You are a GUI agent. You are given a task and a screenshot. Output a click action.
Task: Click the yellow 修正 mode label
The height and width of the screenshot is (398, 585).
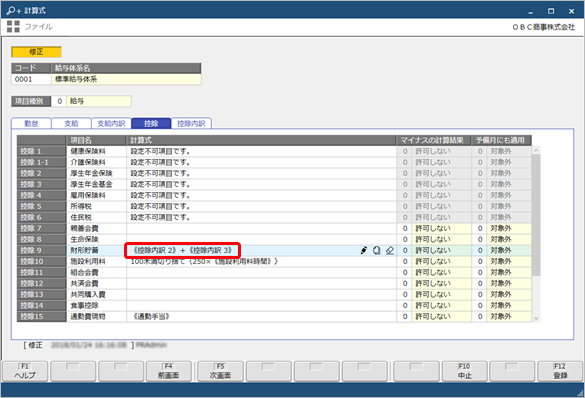[36, 52]
